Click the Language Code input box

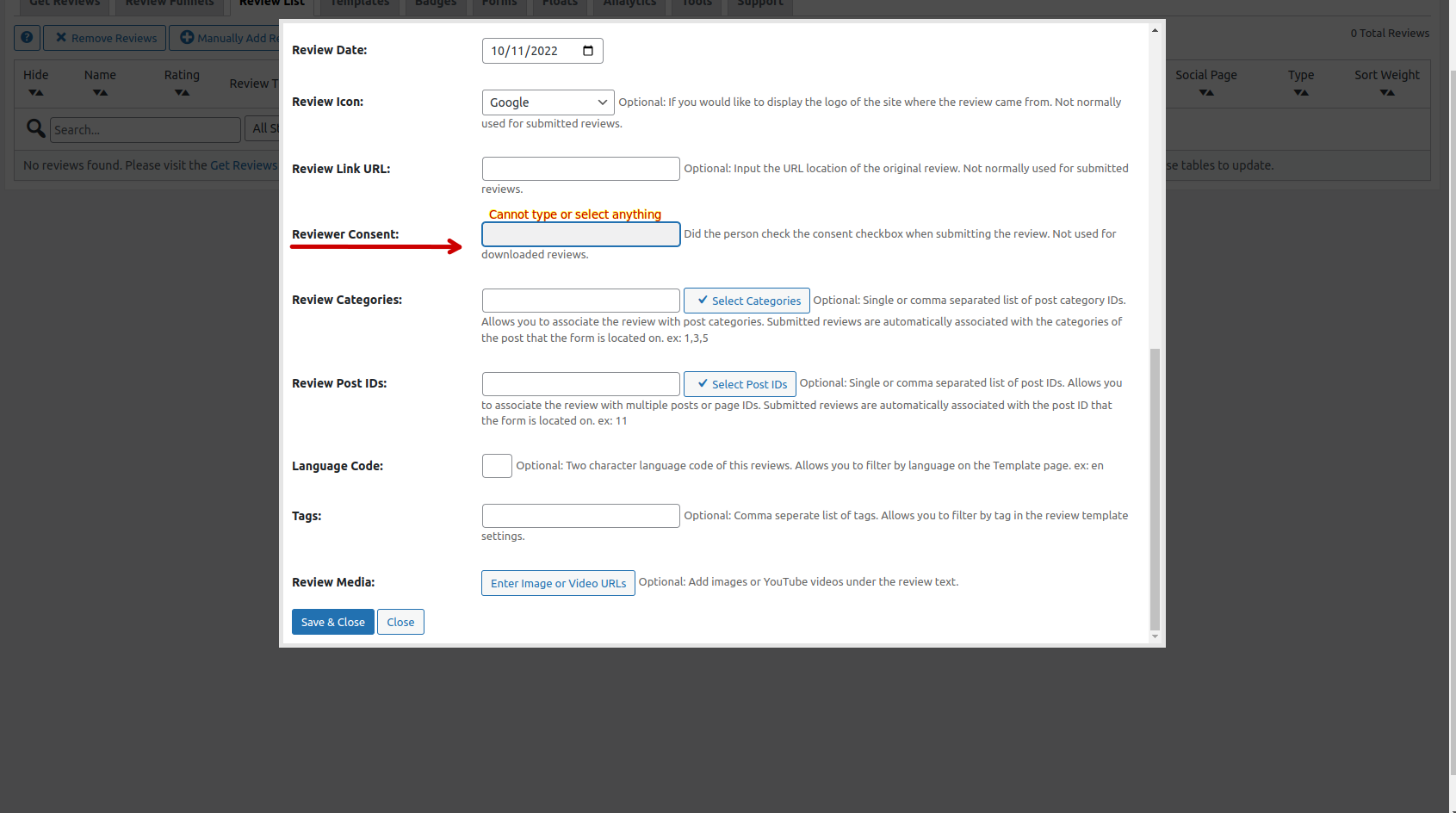tap(497, 466)
